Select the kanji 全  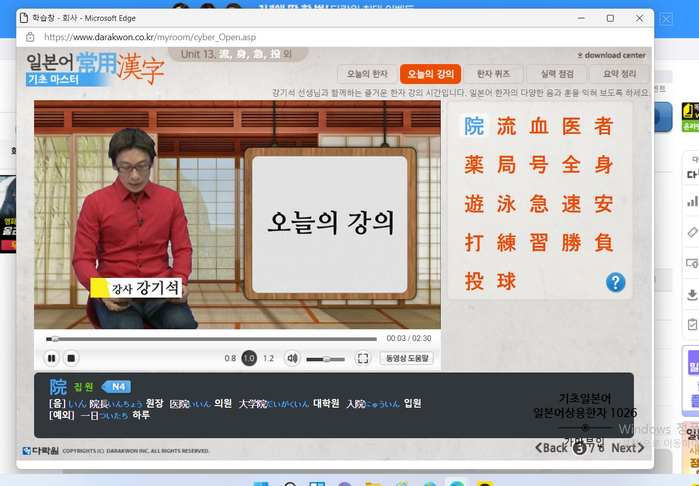[x=571, y=165]
